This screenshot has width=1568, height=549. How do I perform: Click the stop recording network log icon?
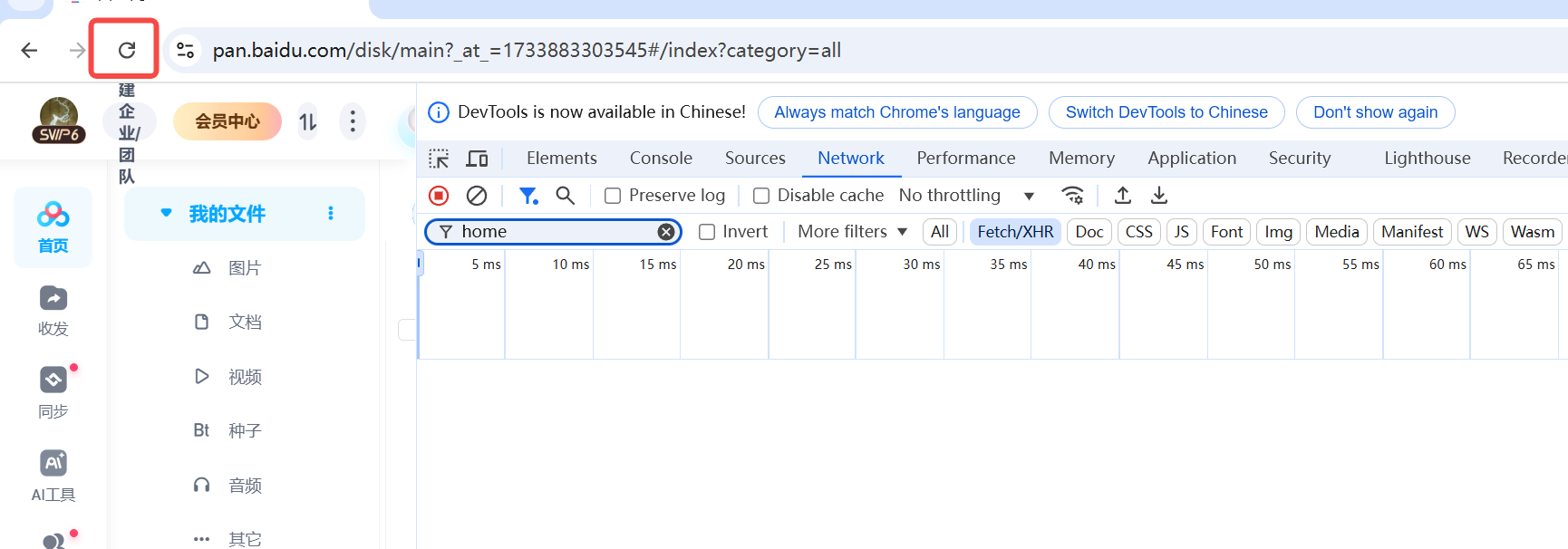439,196
